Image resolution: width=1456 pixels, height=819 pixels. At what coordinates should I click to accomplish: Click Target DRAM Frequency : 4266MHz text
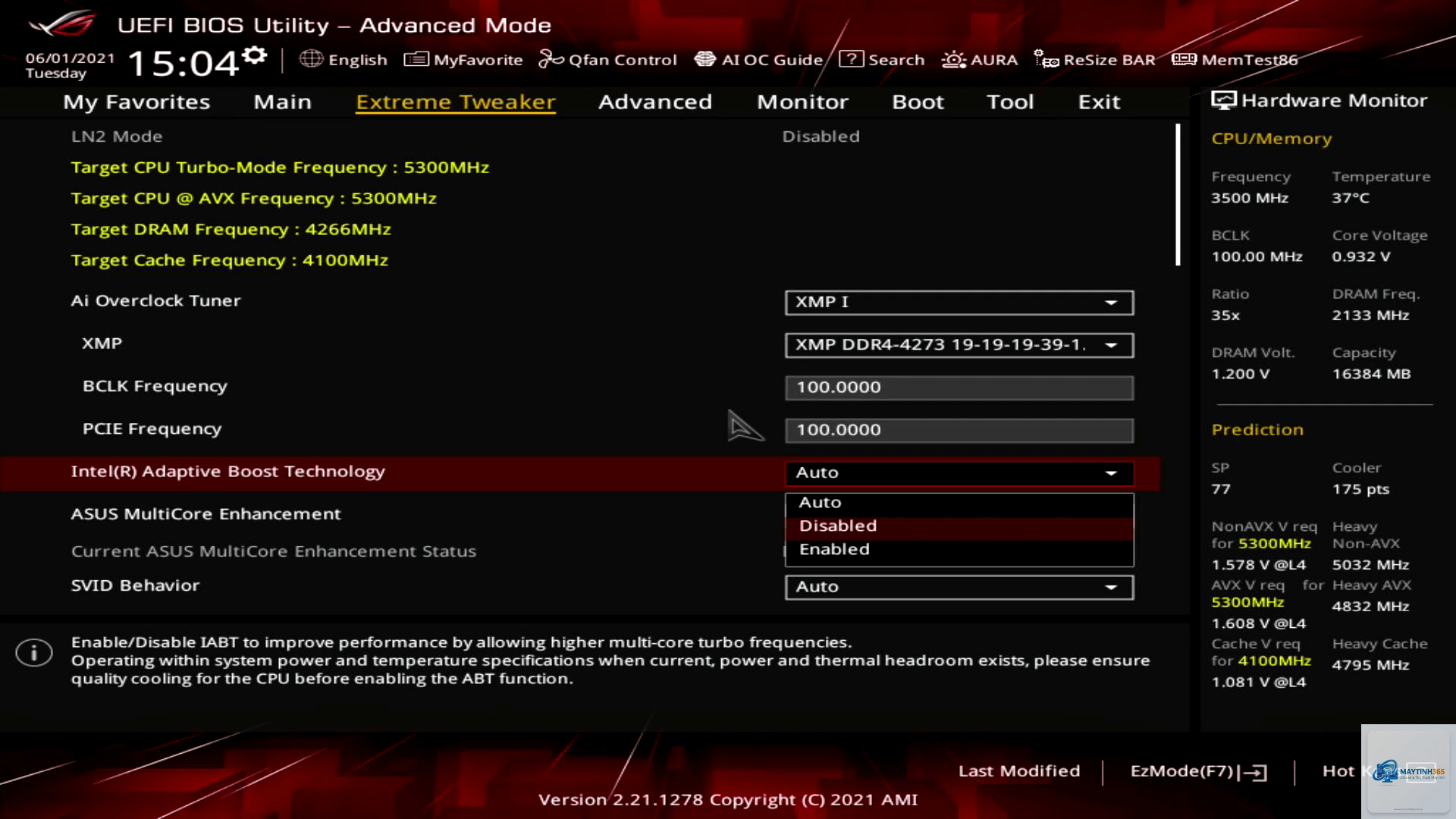(231, 229)
